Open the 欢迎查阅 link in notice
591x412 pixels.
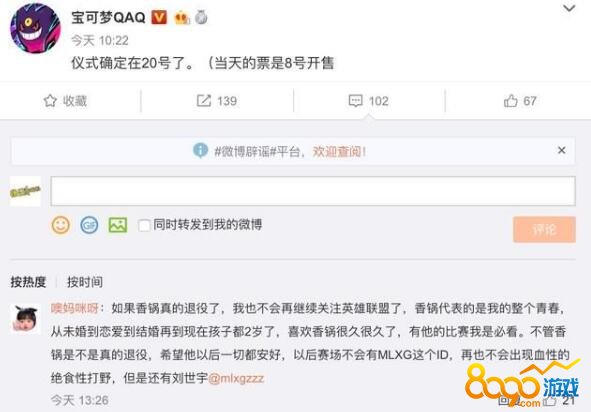click(x=340, y=152)
